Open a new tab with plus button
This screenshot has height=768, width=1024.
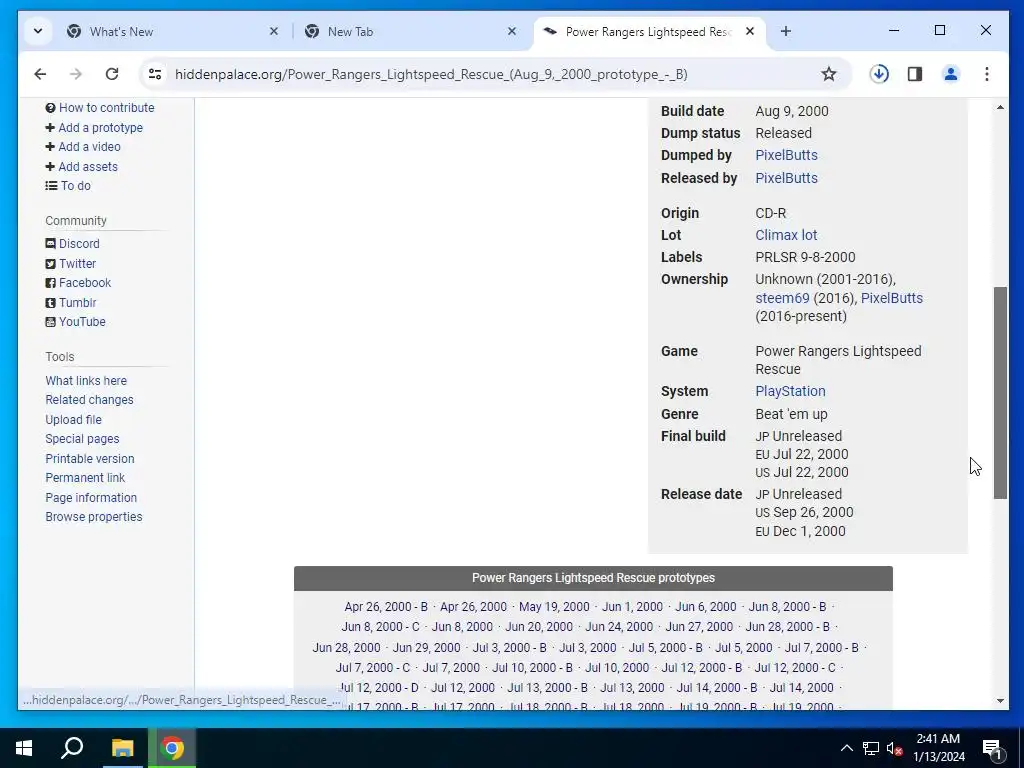point(786,31)
